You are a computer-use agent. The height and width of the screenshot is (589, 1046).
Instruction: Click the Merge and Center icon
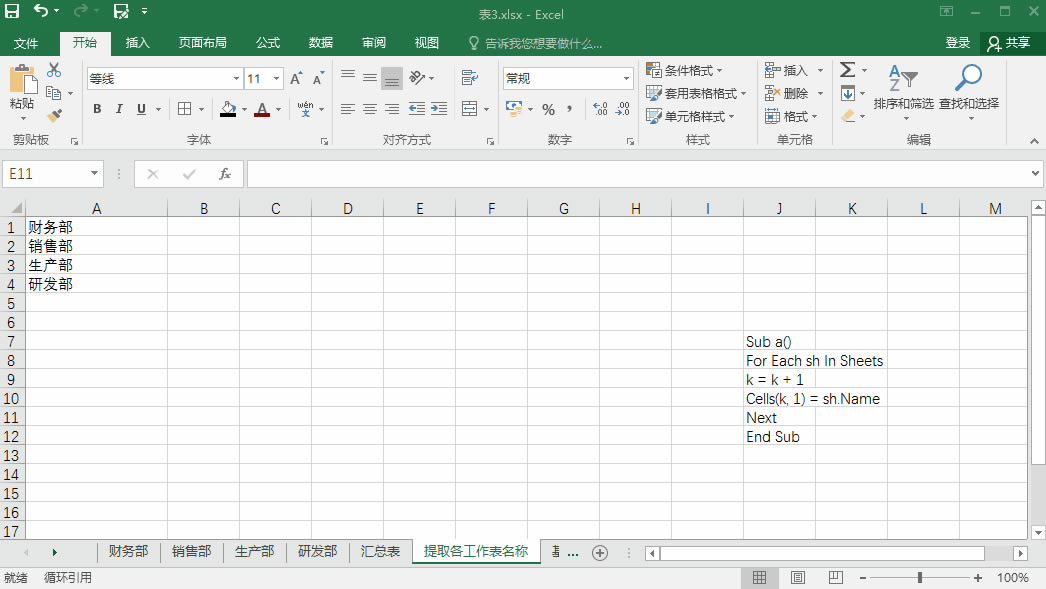click(x=470, y=109)
